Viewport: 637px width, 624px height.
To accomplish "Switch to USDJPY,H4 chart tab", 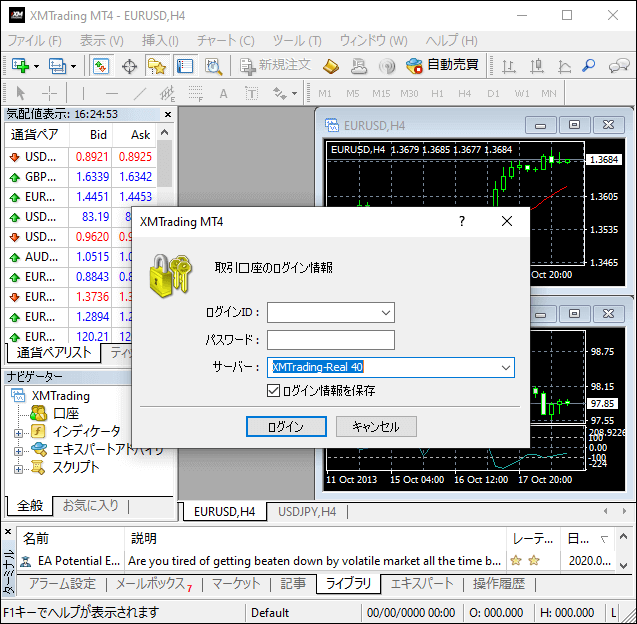I will pos(307,511).
